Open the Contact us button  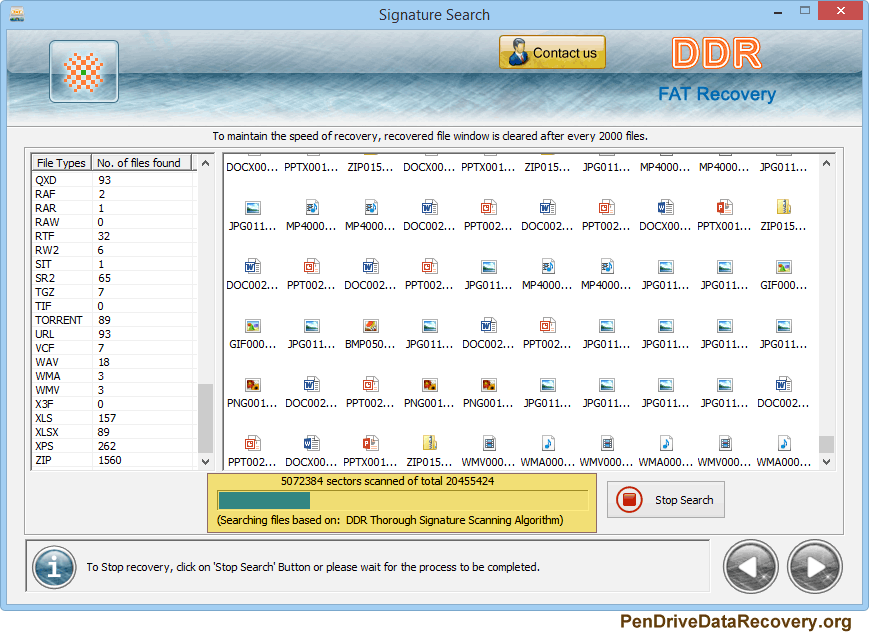coord(552,52)
